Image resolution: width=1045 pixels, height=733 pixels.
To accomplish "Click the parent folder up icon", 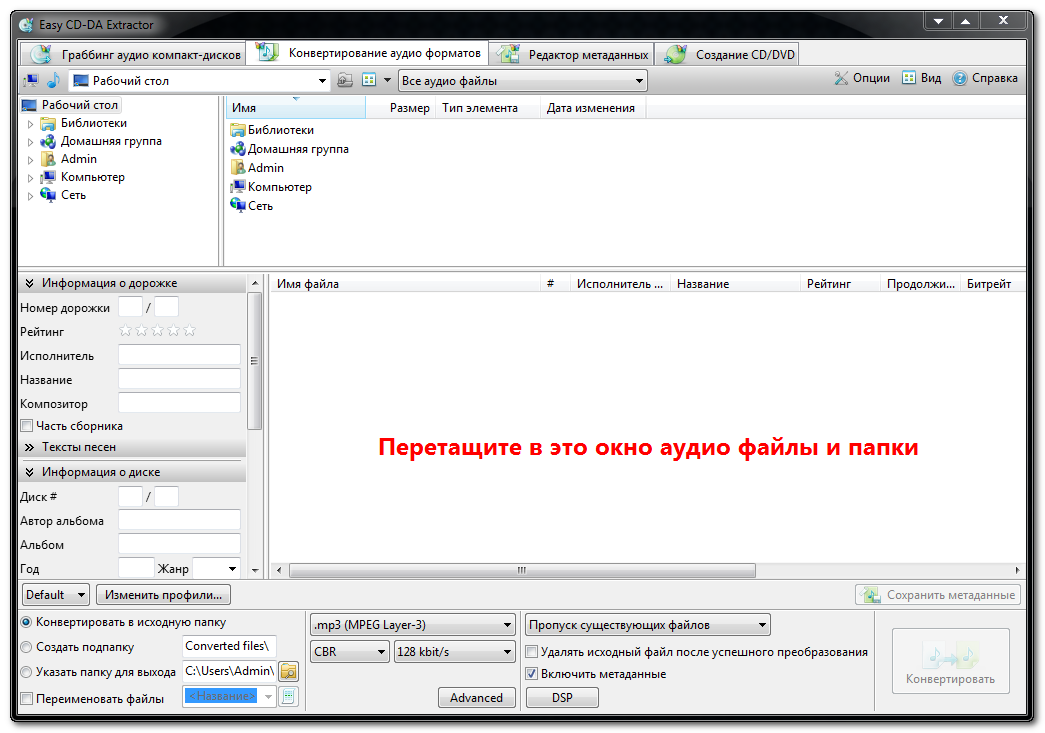I will (x=345, y=80).
